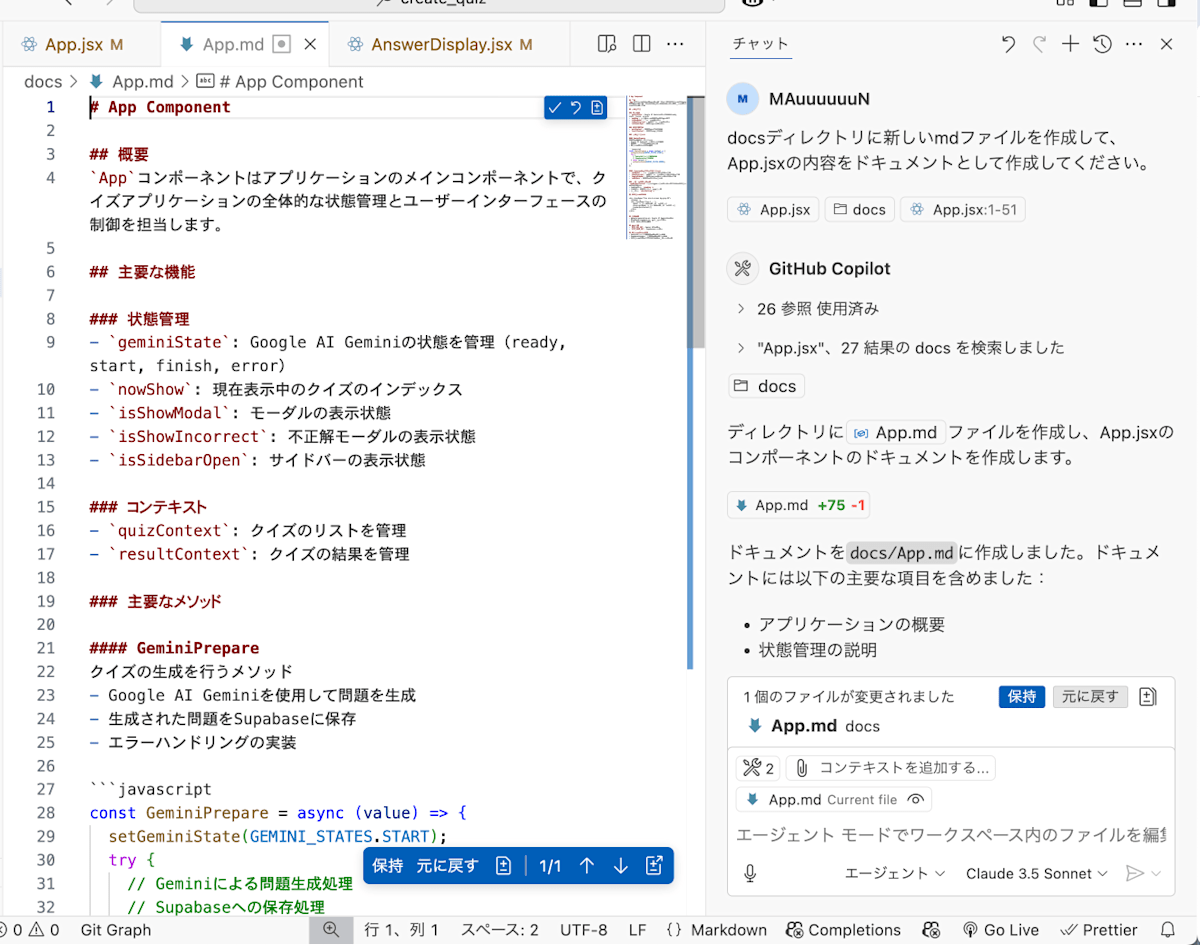Start voice chat with microphone icon

point(750,873)
